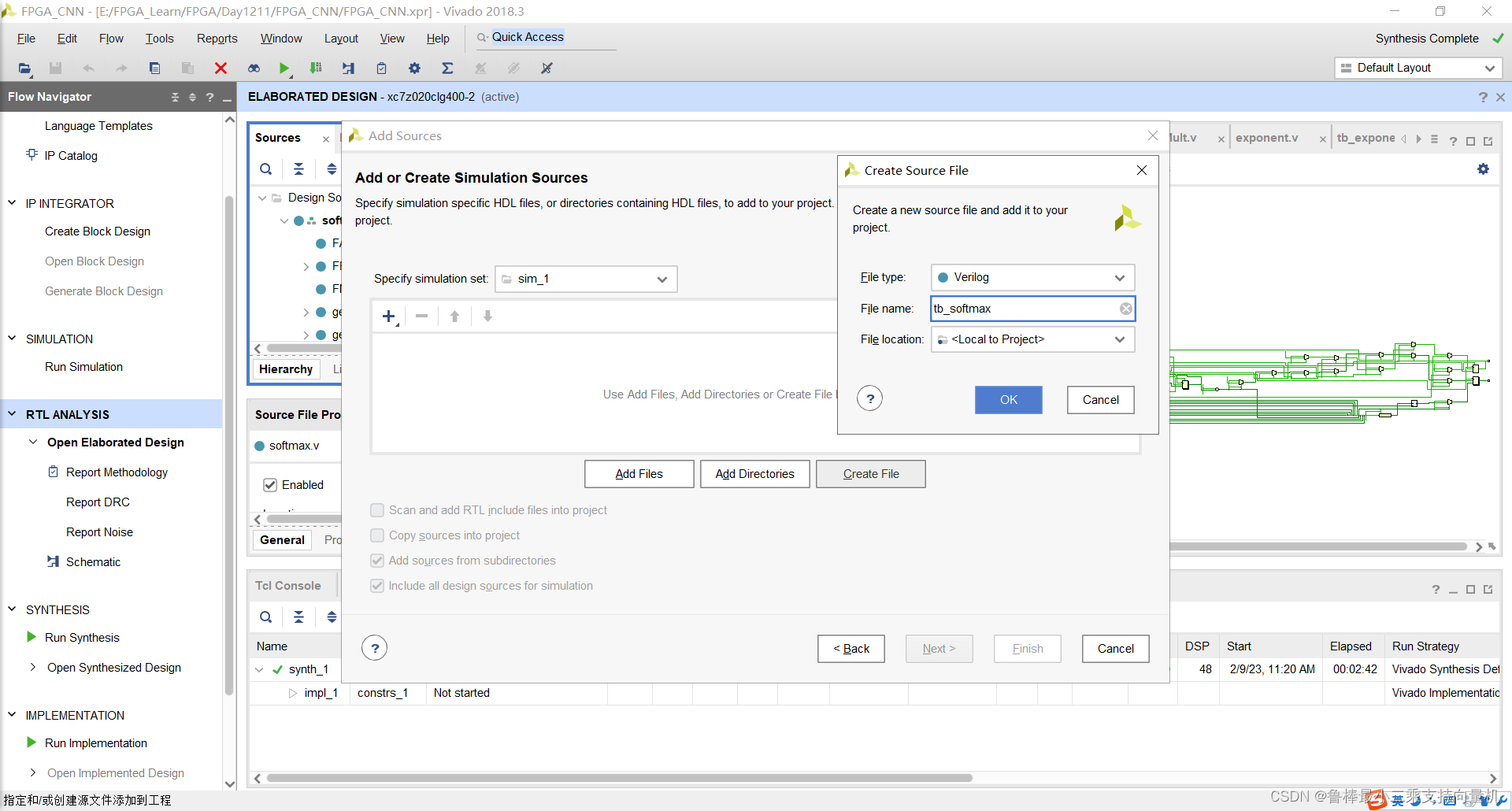The height and width of the screenshot is (811, 1512).
Task: Click the Copy toolbar icon
Action: 154,69
